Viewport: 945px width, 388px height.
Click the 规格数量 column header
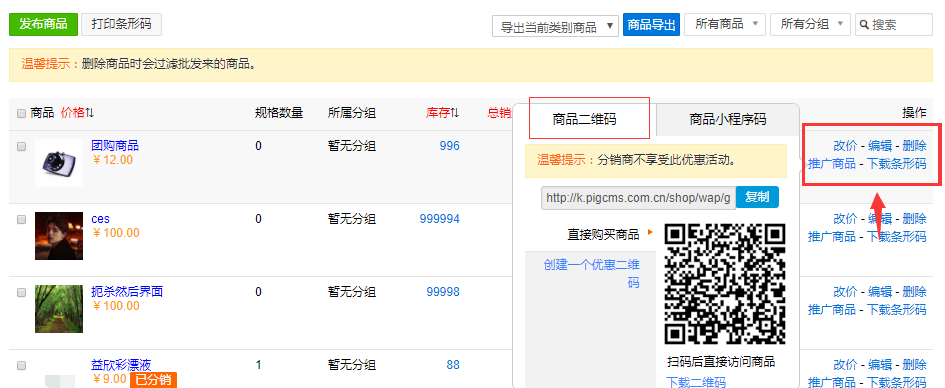click(279, 113)
